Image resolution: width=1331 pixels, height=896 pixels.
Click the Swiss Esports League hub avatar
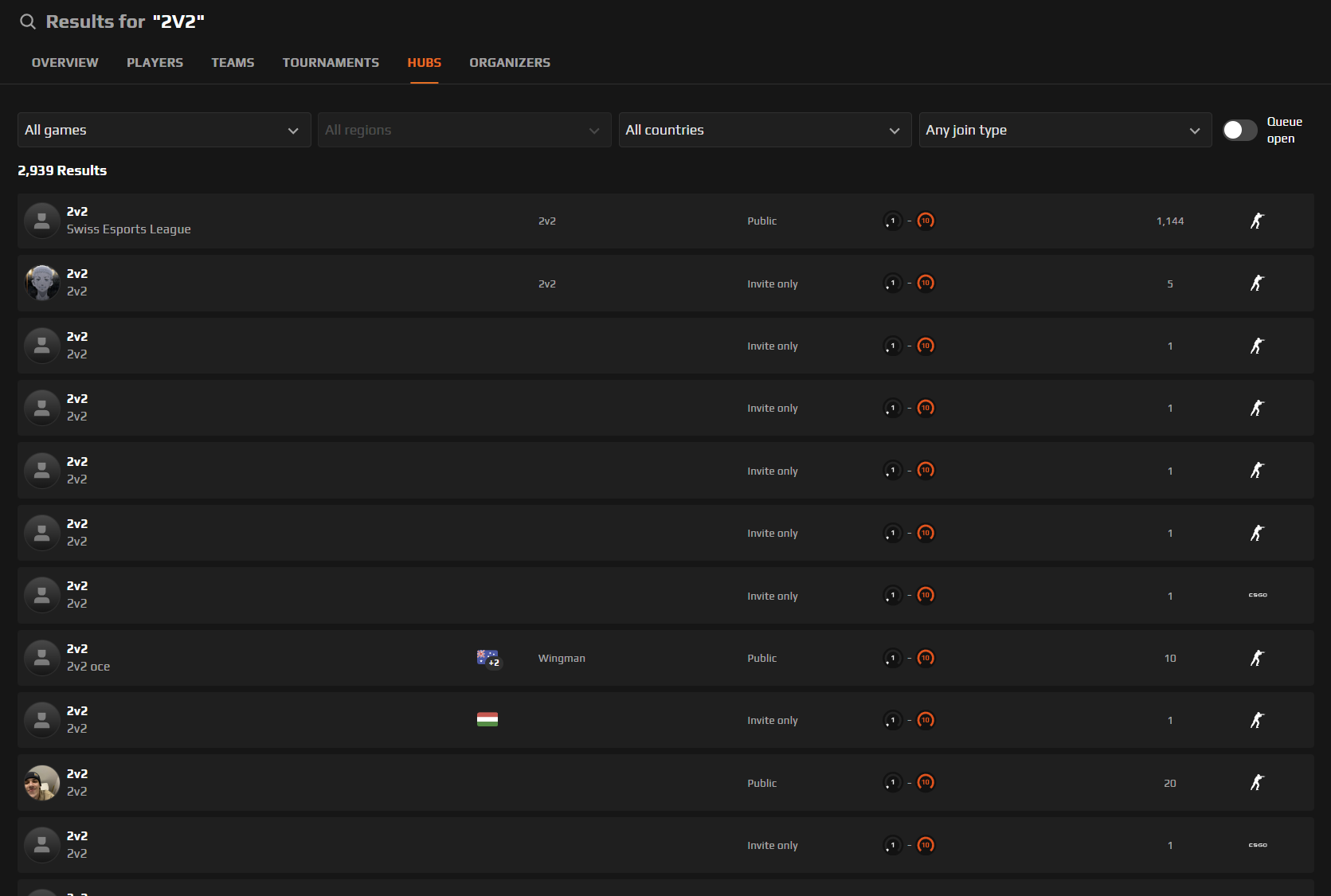(x=42, y=221)
